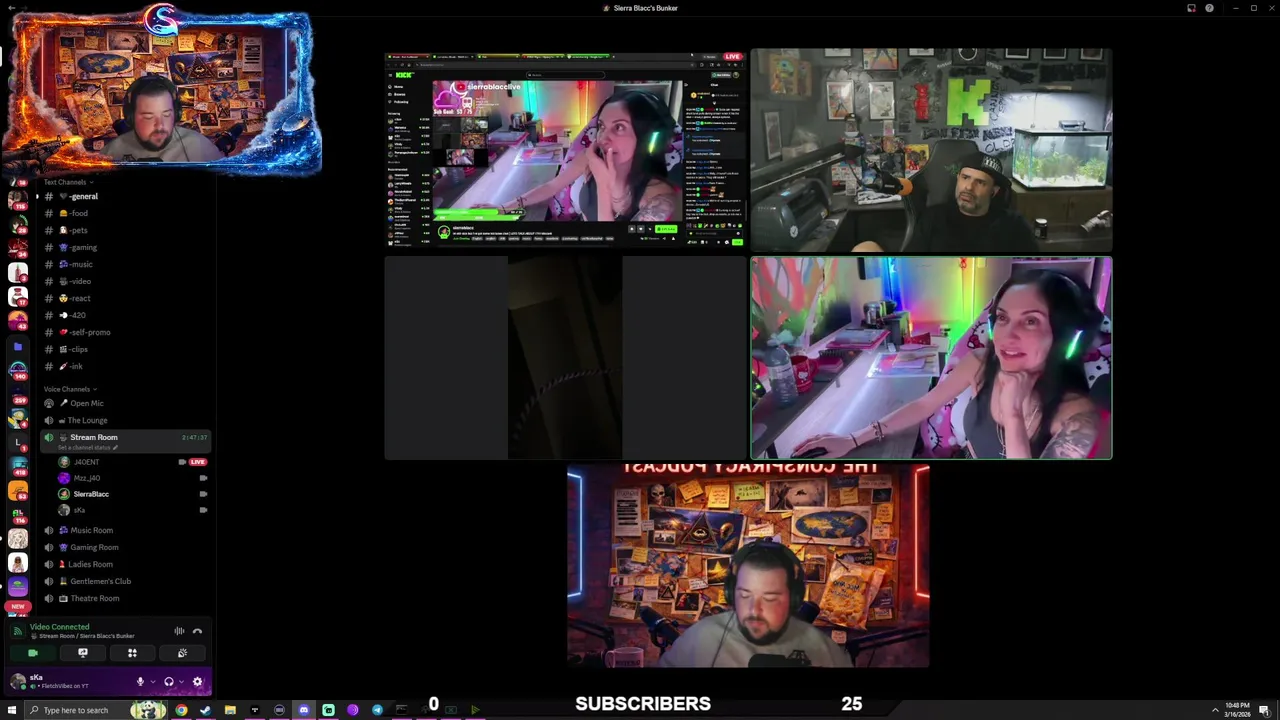Mute the microphone in user panel
The image size is (1280, 720).
pyautogui.click(x=140, y=682)
